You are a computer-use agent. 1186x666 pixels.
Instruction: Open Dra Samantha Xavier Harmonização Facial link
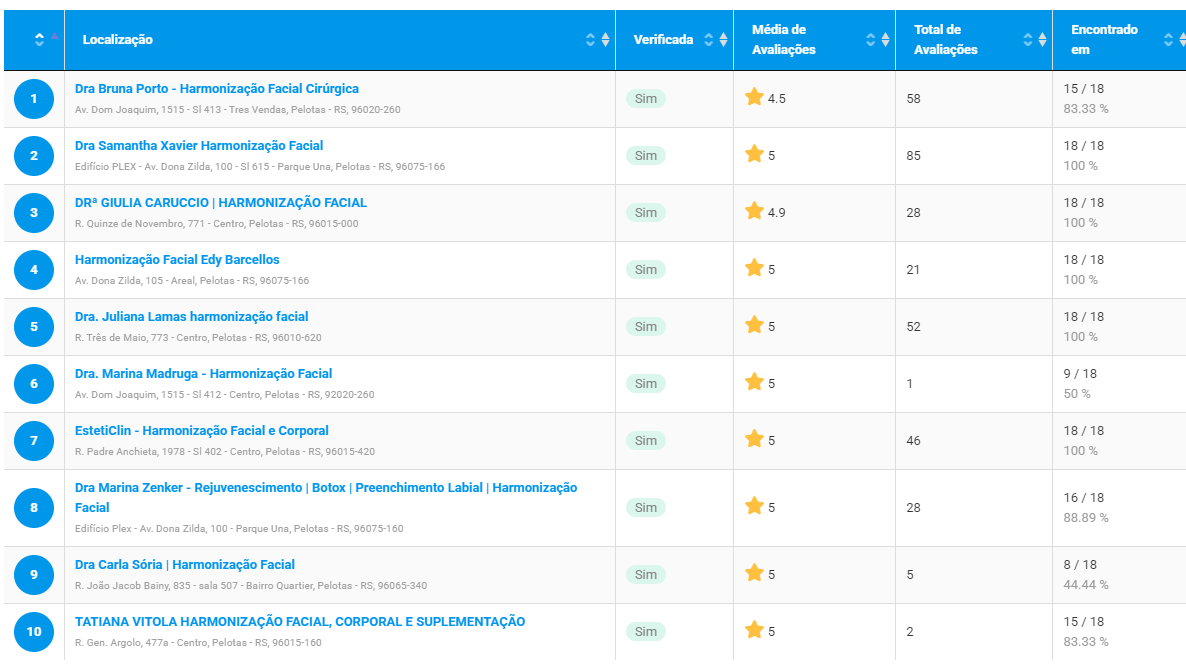point(199,146)
